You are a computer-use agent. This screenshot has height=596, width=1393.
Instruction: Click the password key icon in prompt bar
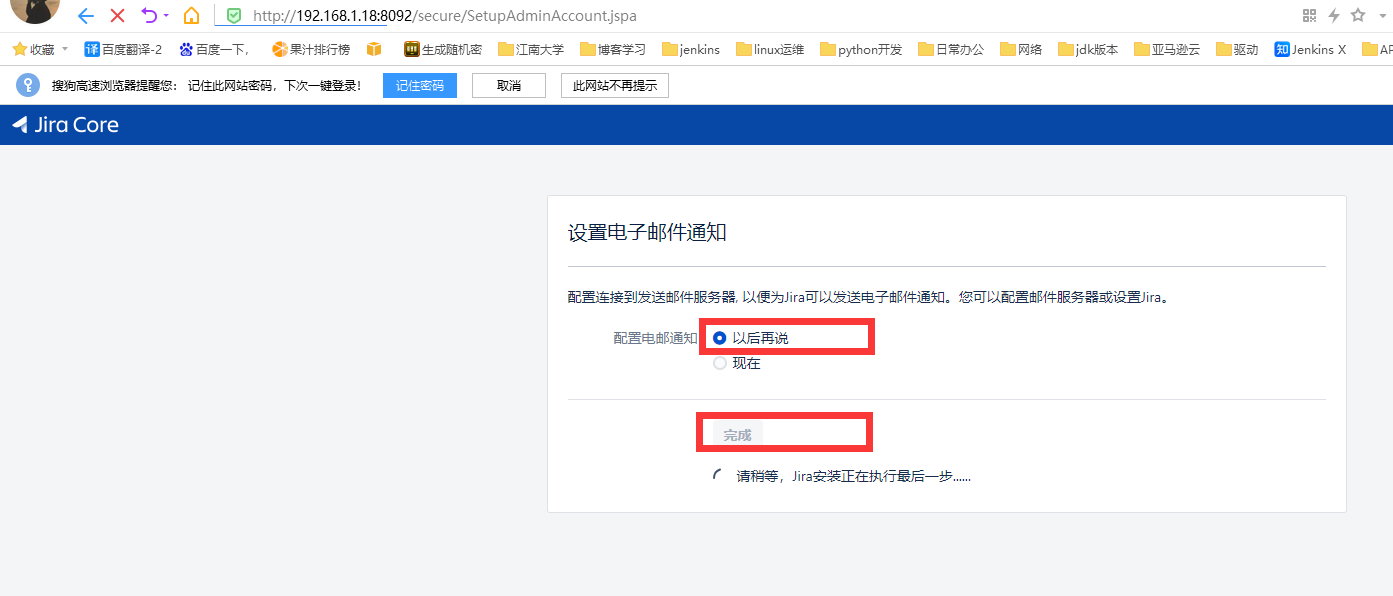(28, 85)
